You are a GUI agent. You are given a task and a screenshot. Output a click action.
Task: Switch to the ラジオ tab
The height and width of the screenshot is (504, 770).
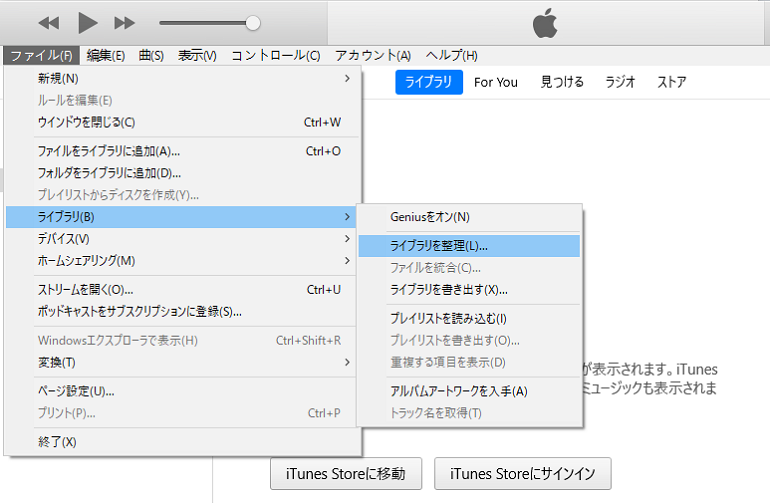pos(620,82)
